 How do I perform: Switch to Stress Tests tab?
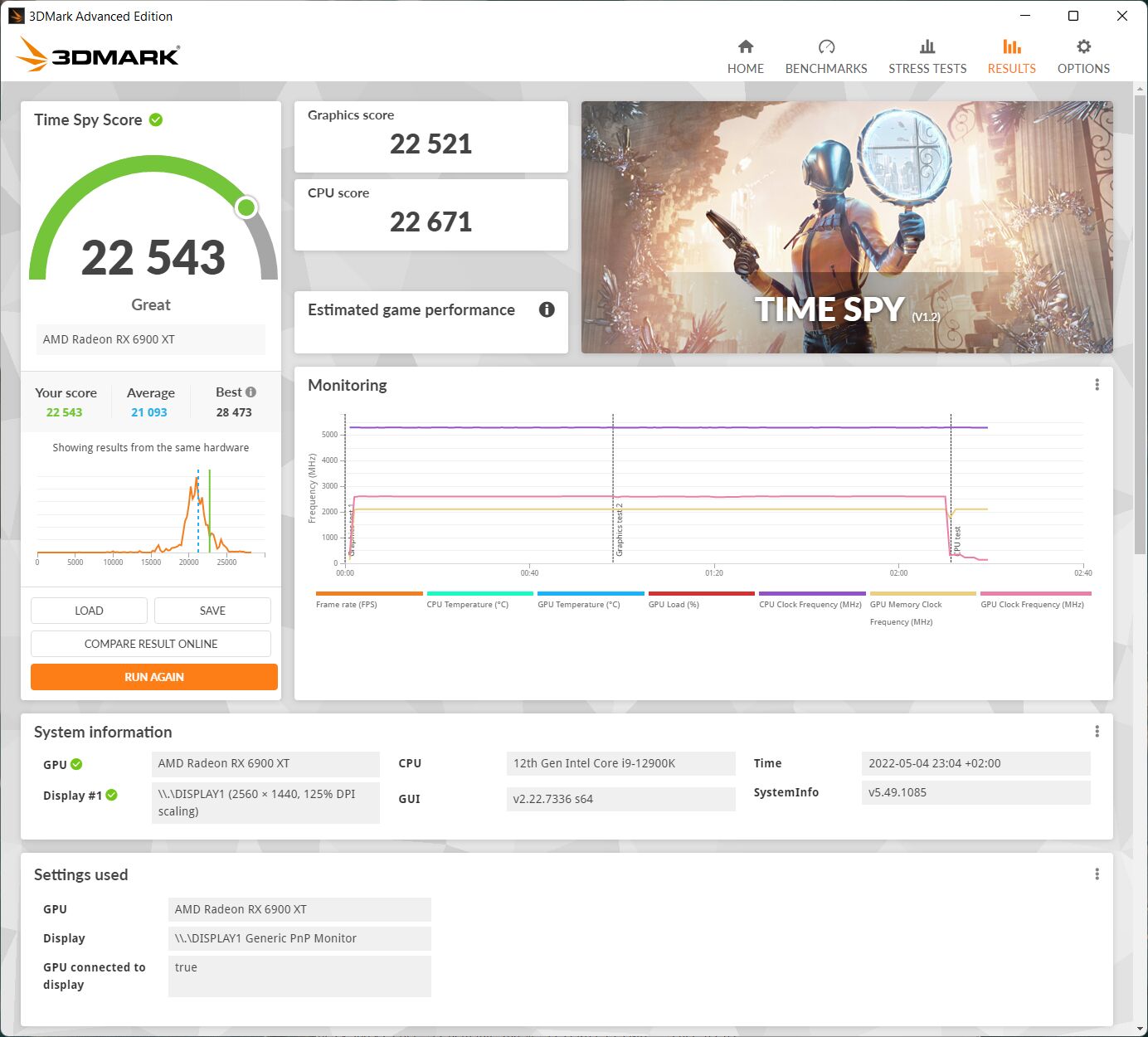coord(927,57)
